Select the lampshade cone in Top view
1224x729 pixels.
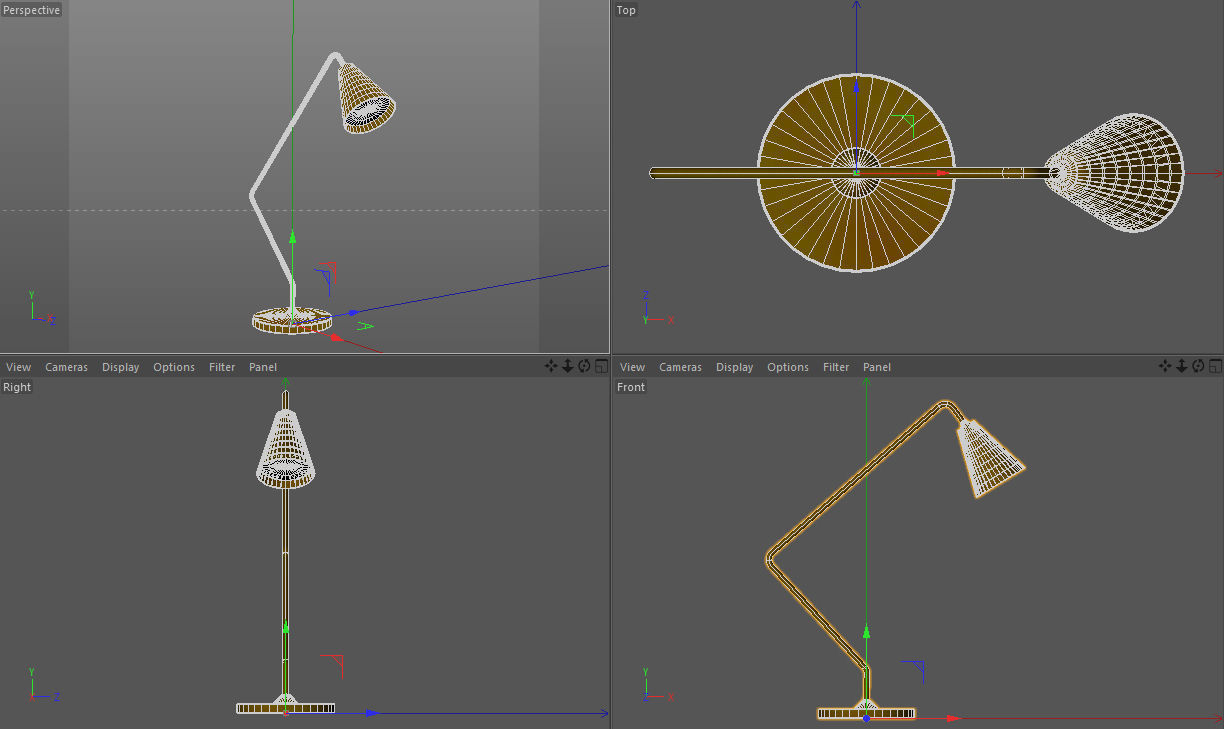(1115, 173)
